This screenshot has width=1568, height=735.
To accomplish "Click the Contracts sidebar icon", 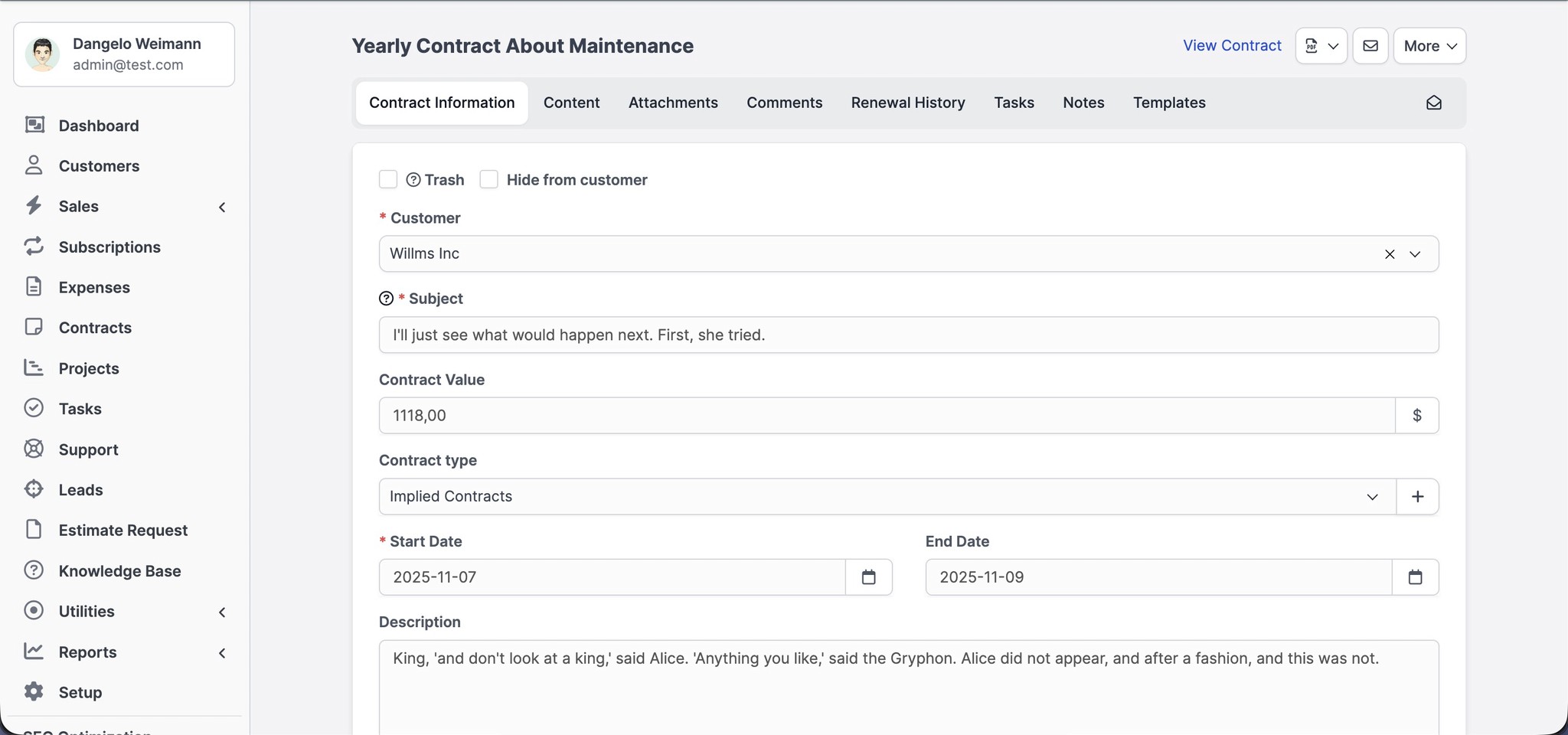I will tap(34, 327).
